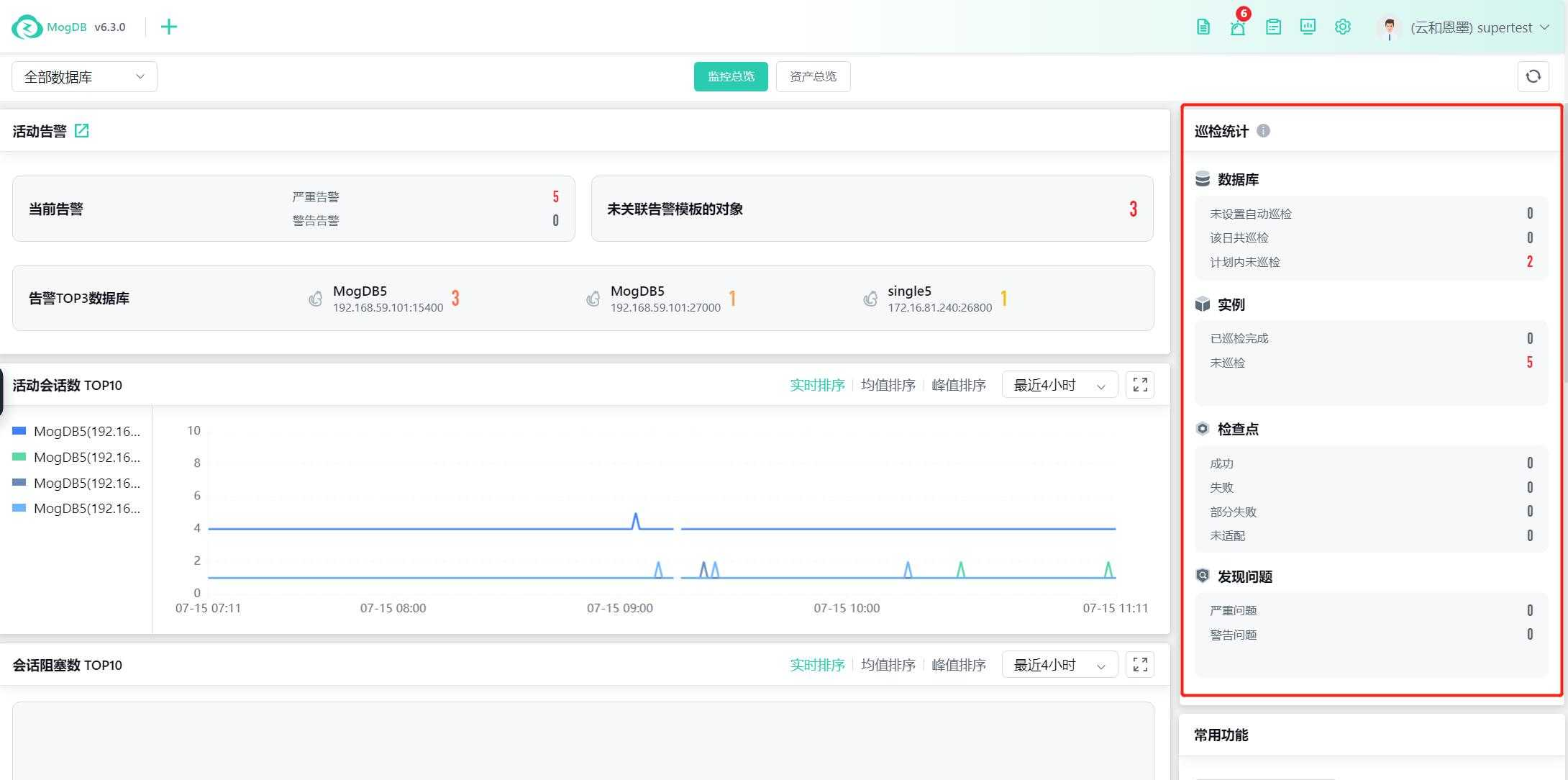Switch to 监控总览 tab
Viewport: 1568px width, 780px height.
pos(731,76)
